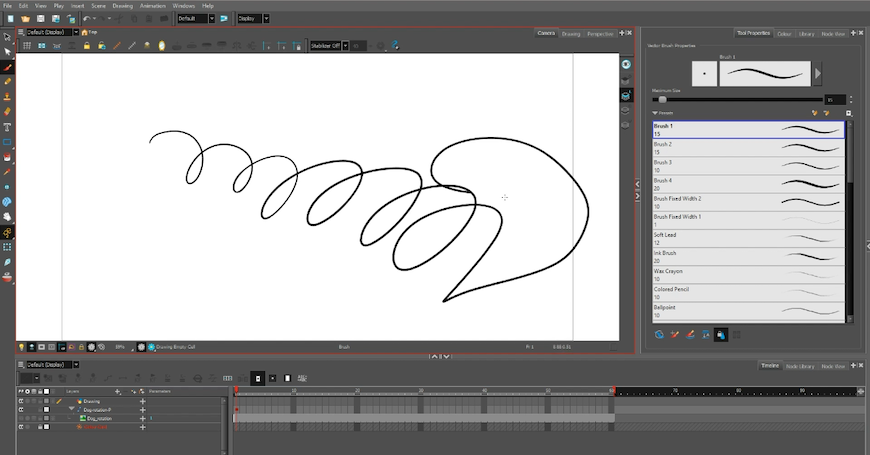This screenshot has width=870, height=455.
Task: Toggle the highlighted onion skin button in timeline toolbar
Action: (258, 378)
